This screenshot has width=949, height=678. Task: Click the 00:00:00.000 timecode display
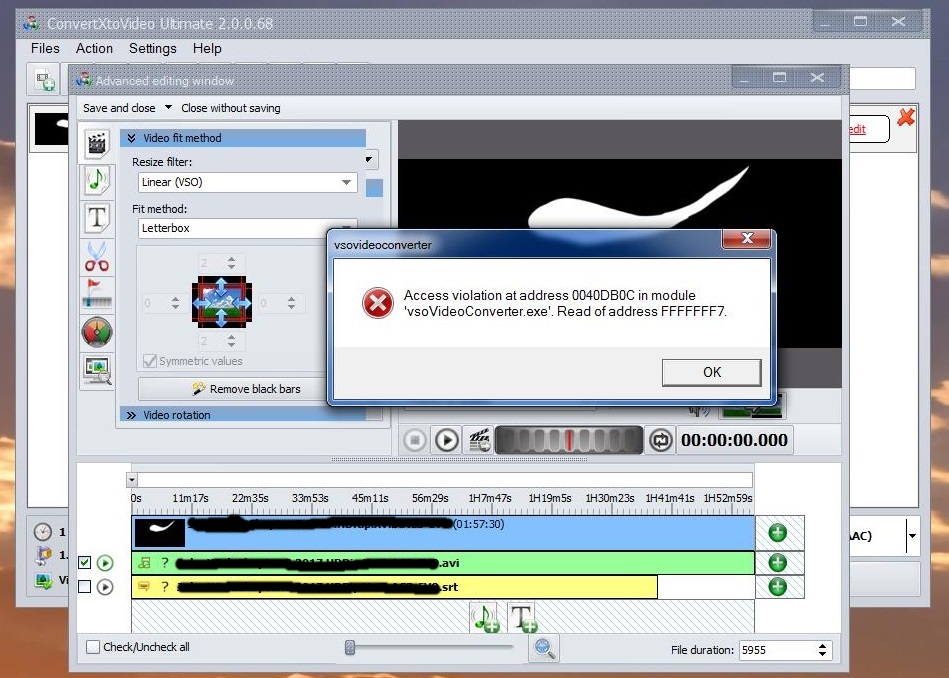point(734,440)
